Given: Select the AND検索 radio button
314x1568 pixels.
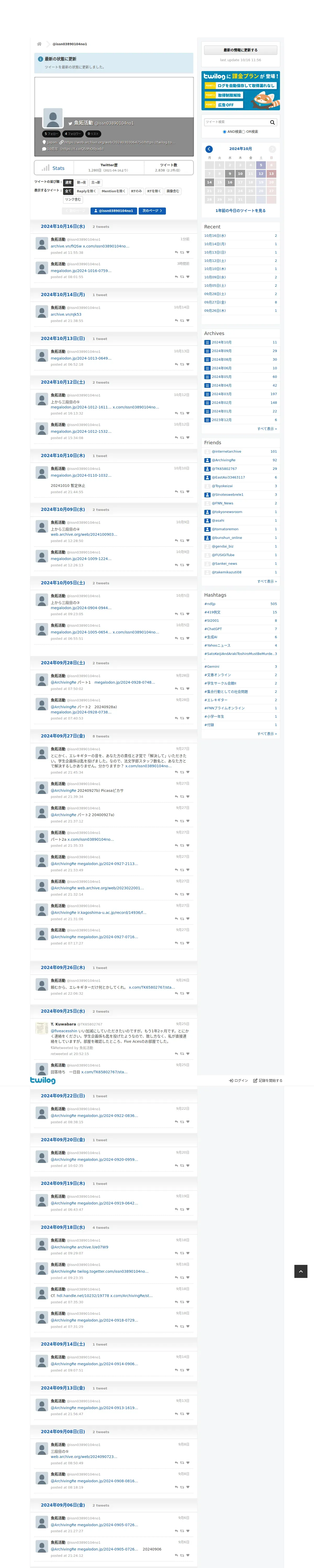Looking at the screenshot, I should [224, 131].
